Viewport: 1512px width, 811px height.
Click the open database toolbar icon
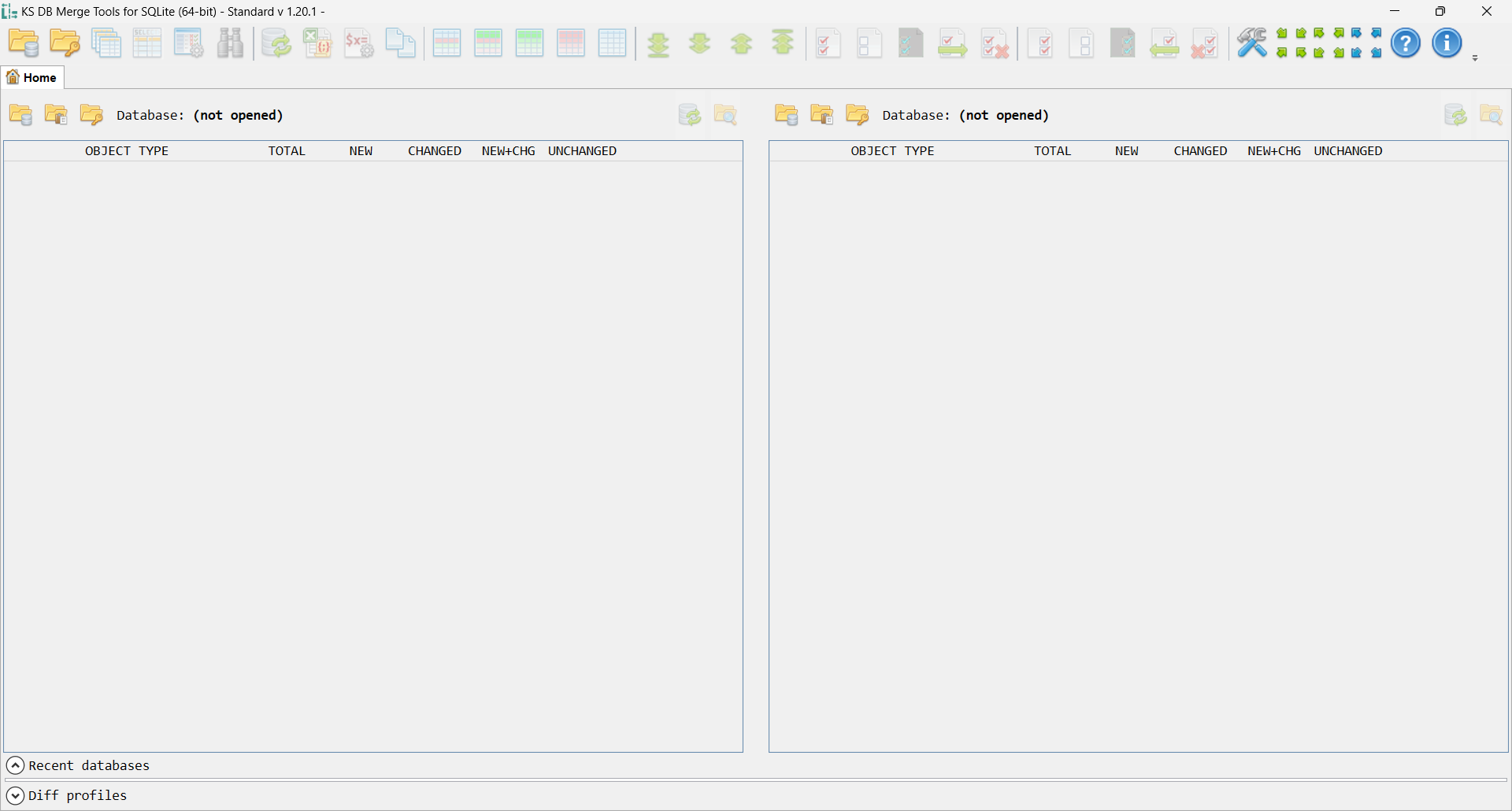pyautogui.click(x=24, y=43)
